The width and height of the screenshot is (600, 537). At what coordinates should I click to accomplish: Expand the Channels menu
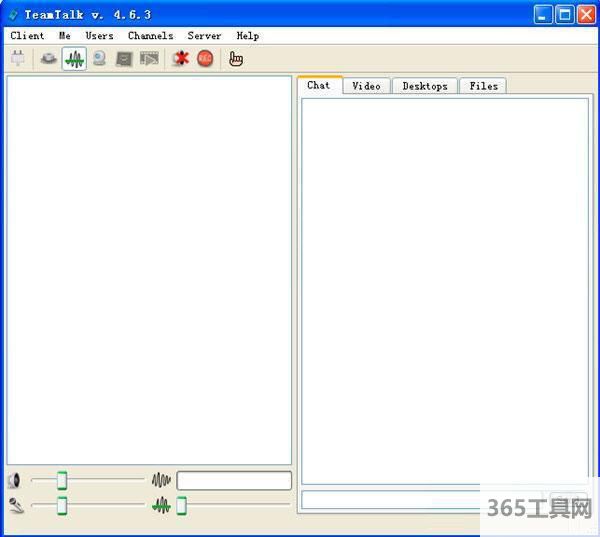coord(150,36)
